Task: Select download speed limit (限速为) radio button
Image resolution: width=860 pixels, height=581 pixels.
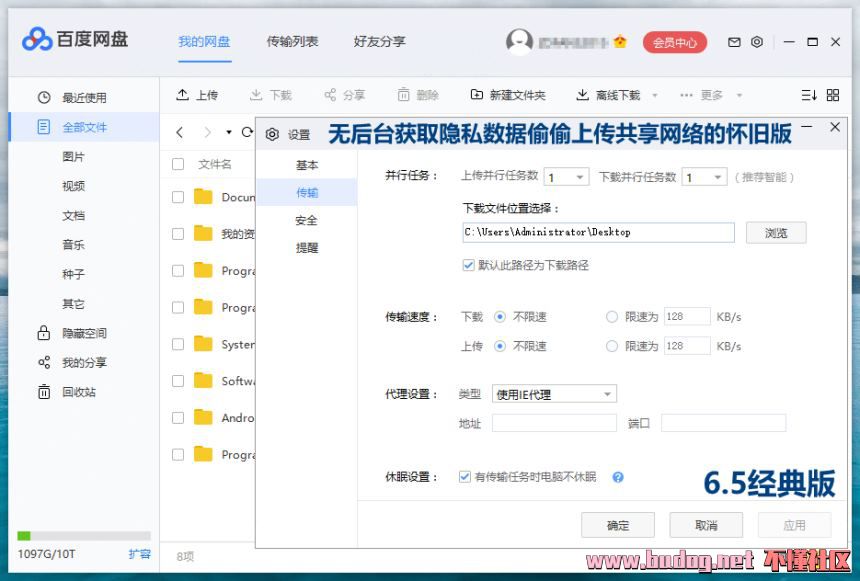Action: tap(612, 317)
